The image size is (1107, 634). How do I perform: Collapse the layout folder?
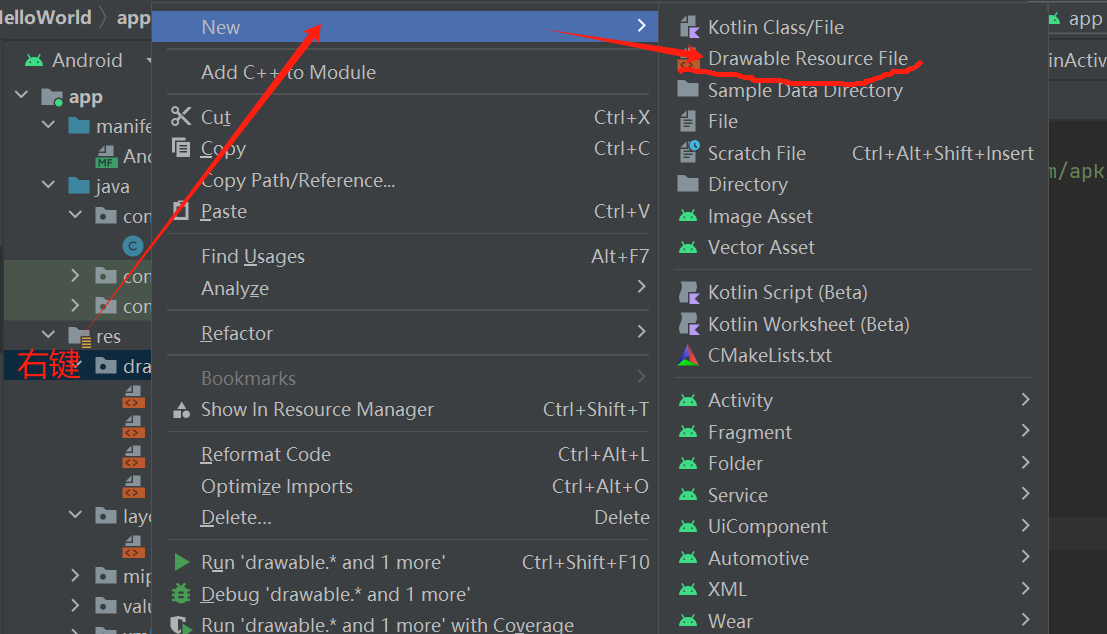(x=76, y=515)
